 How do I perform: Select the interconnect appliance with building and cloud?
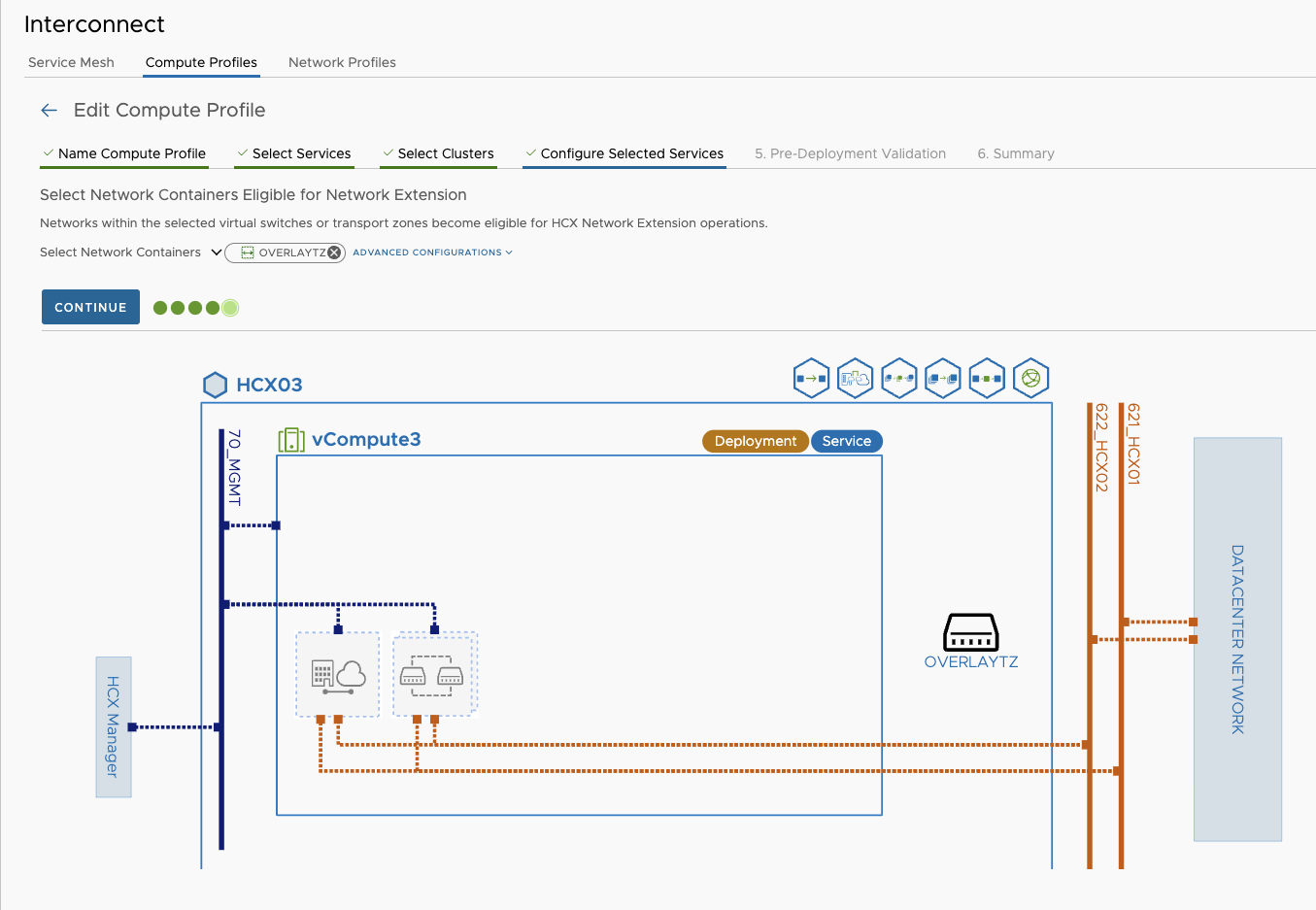click(x=337, y=674)
